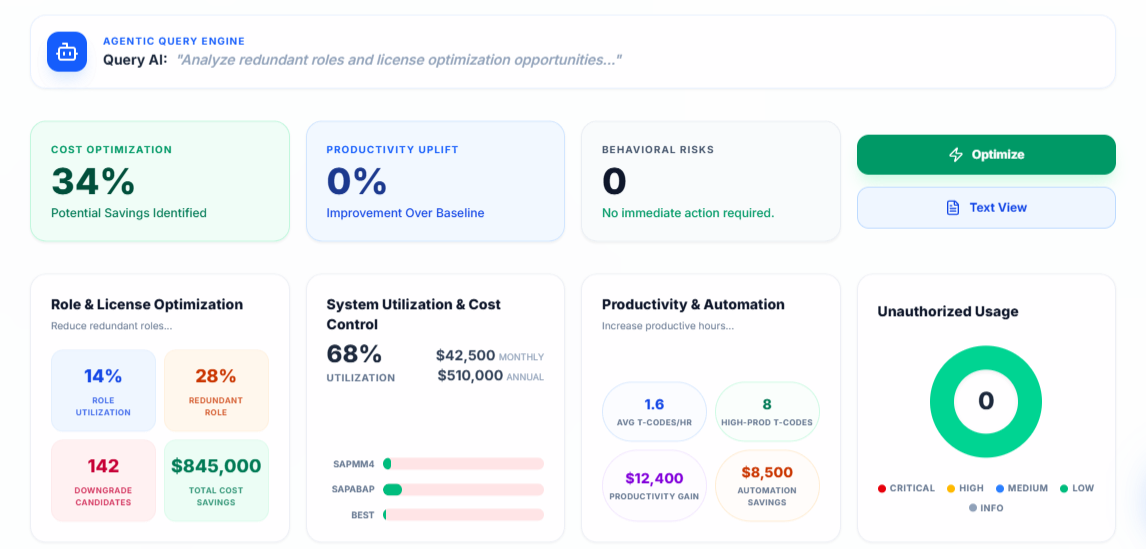Type in the Query AI input field
Image resolution: width=1146 pixels, height=549 pixels.
coord(400,60)
